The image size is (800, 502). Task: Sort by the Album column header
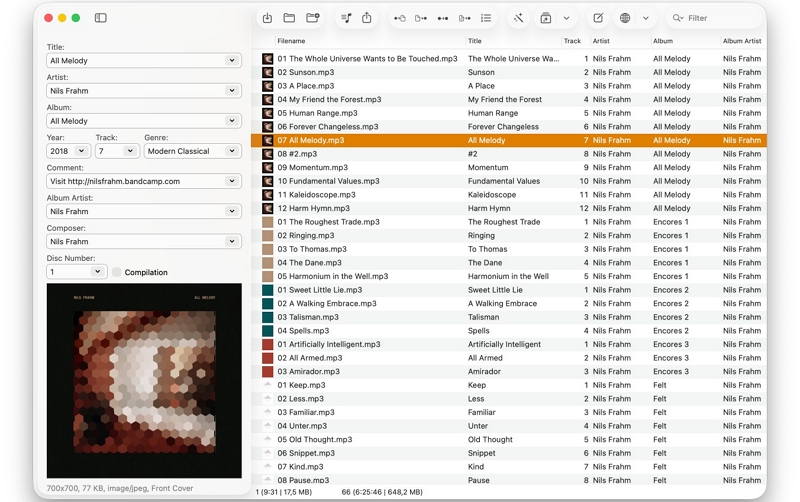pos(663,41)
